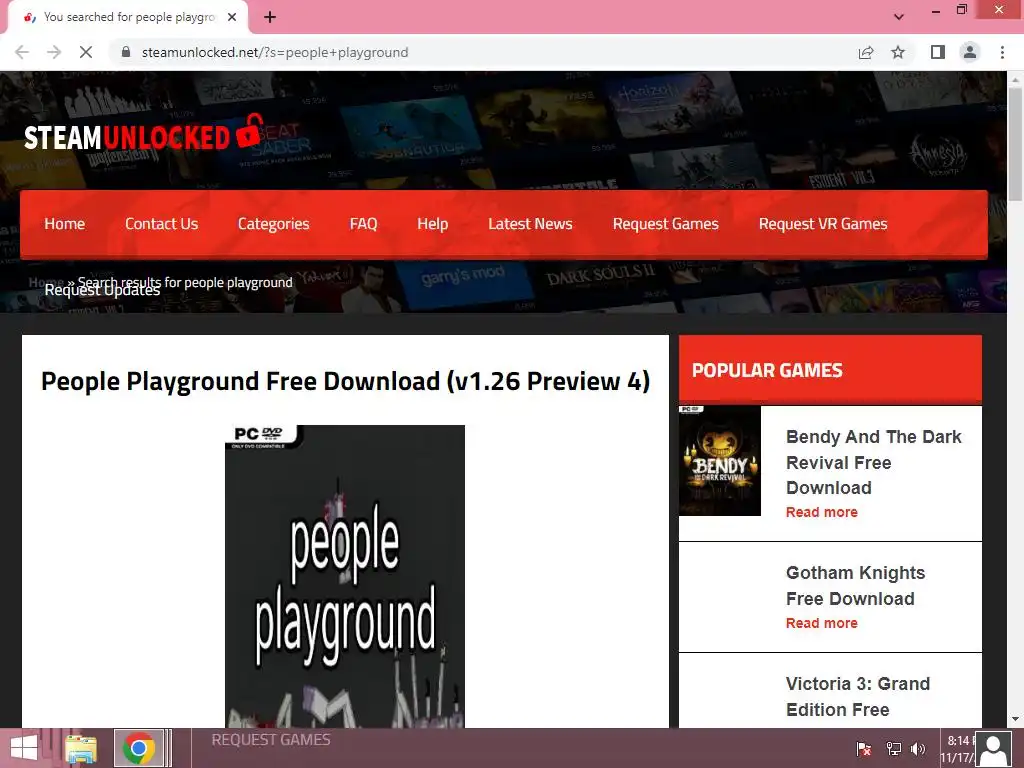This screenshot has height=768, width=1024.
Task: Open Windows Start menu
Action: 24,748
